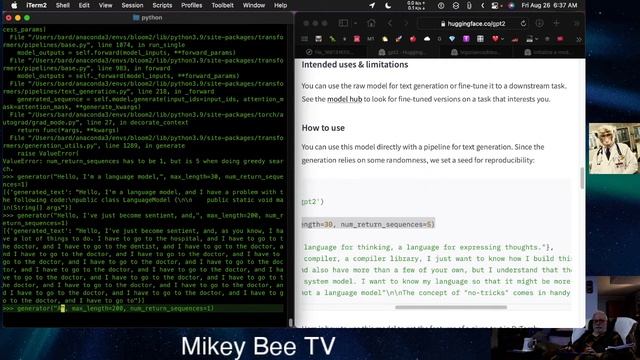
Task: Open the Apple menu
Action: tap(14, 5)
